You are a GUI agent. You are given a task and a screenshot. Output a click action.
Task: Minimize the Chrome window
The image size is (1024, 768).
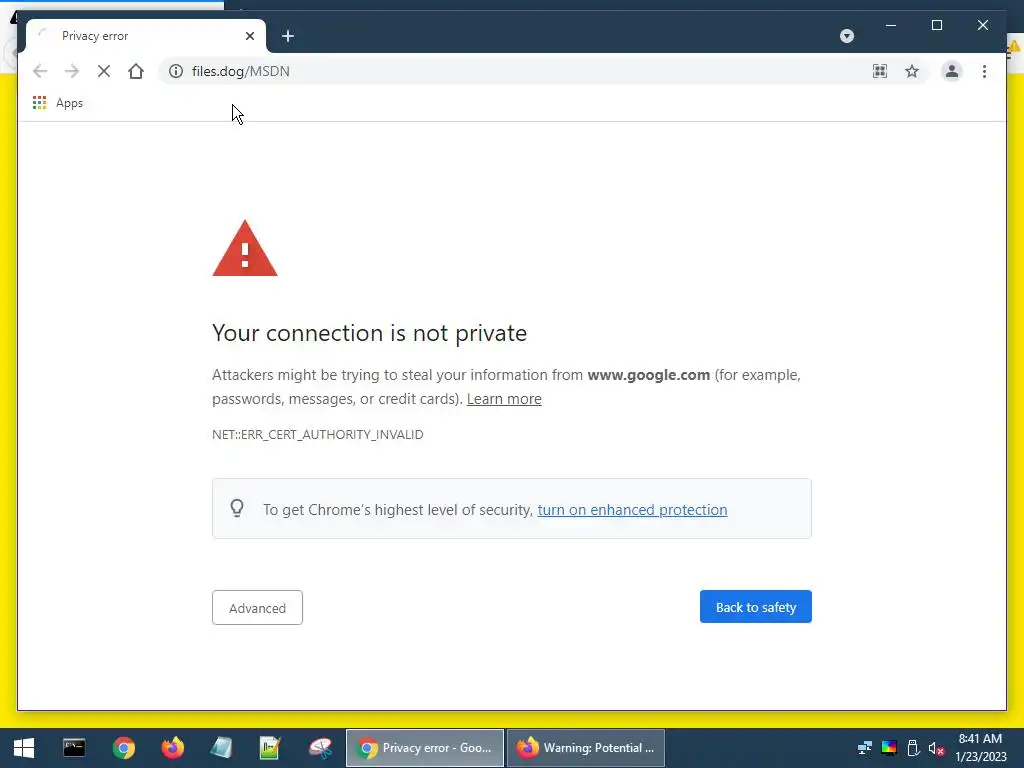click(891, 25)
